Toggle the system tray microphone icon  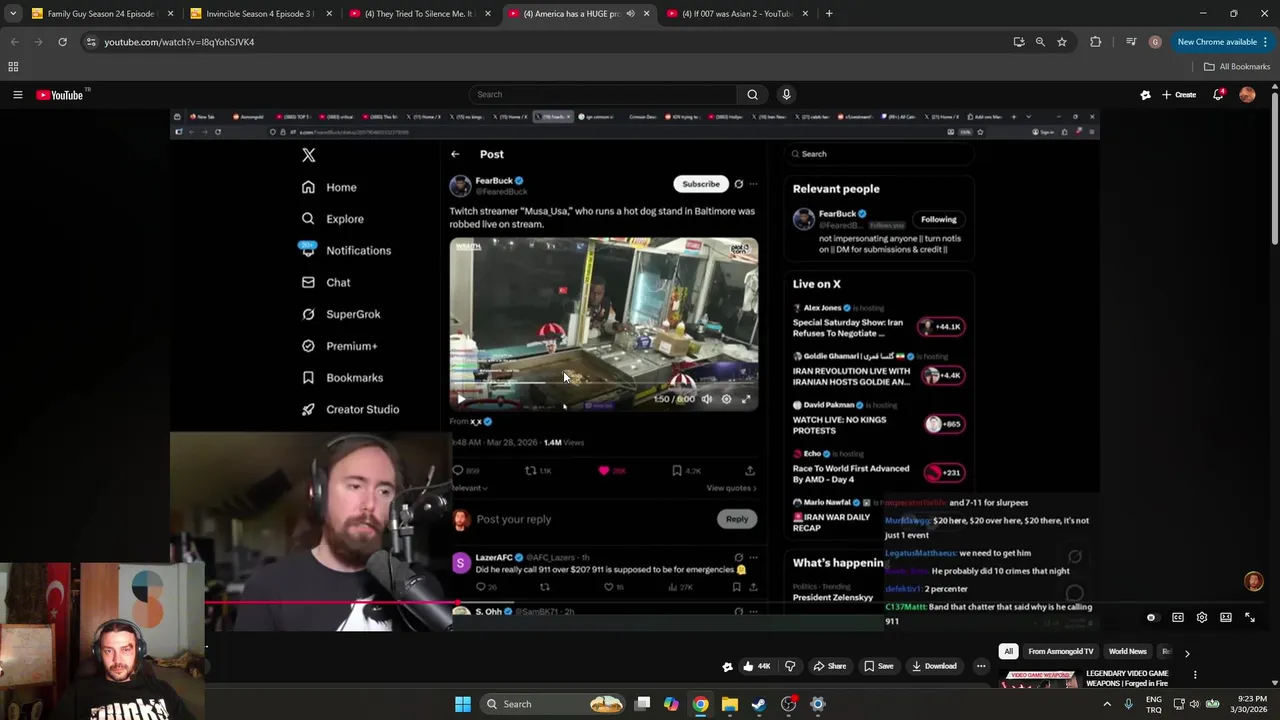(1128, 704)
